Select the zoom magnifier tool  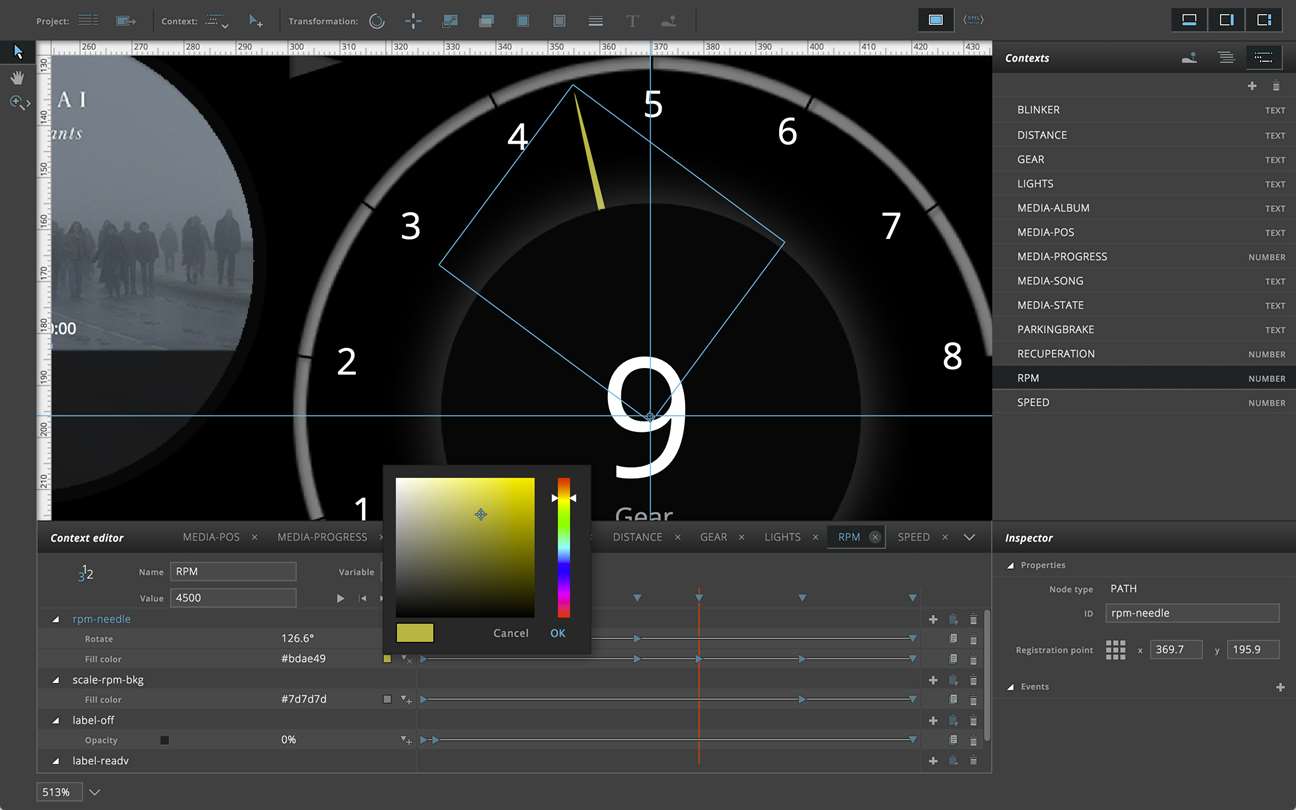(17, 102)
